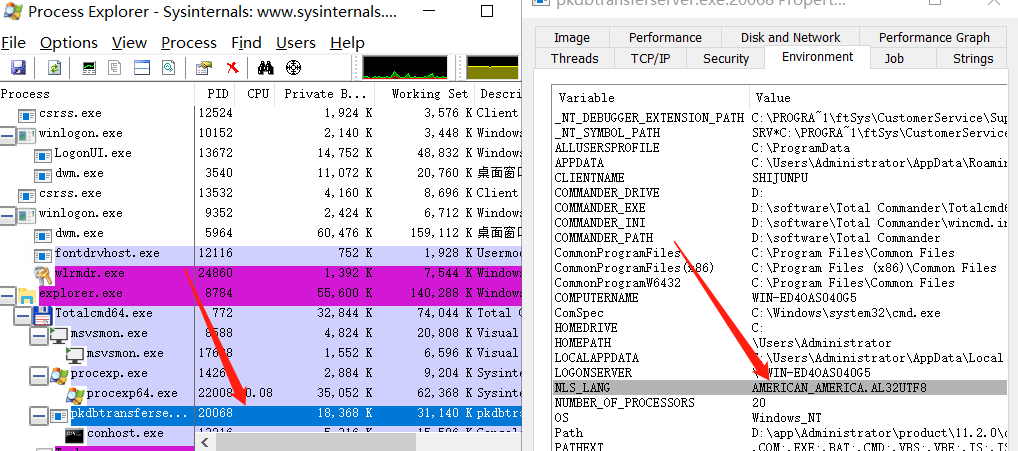Switch to the Performance Graph tab

[x=934, y=37]
